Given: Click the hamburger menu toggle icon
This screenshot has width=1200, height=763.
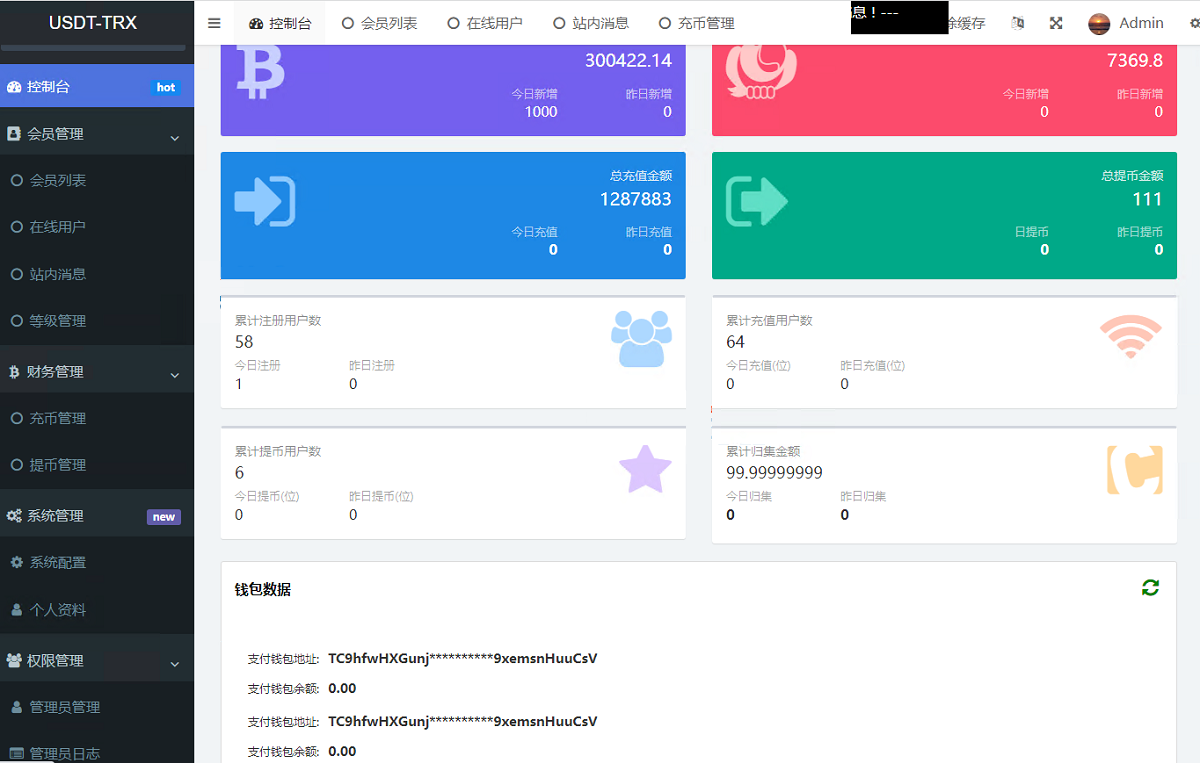Looking at the screenshot, I should coord(214,23).
